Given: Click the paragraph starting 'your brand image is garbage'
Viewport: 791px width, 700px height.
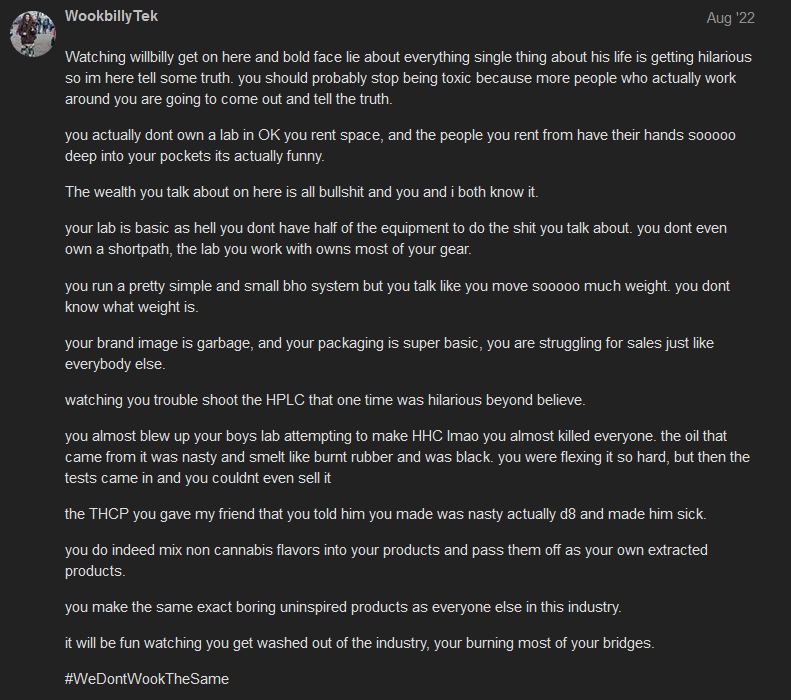Looking at the screenshot, I should pos(389,354).
